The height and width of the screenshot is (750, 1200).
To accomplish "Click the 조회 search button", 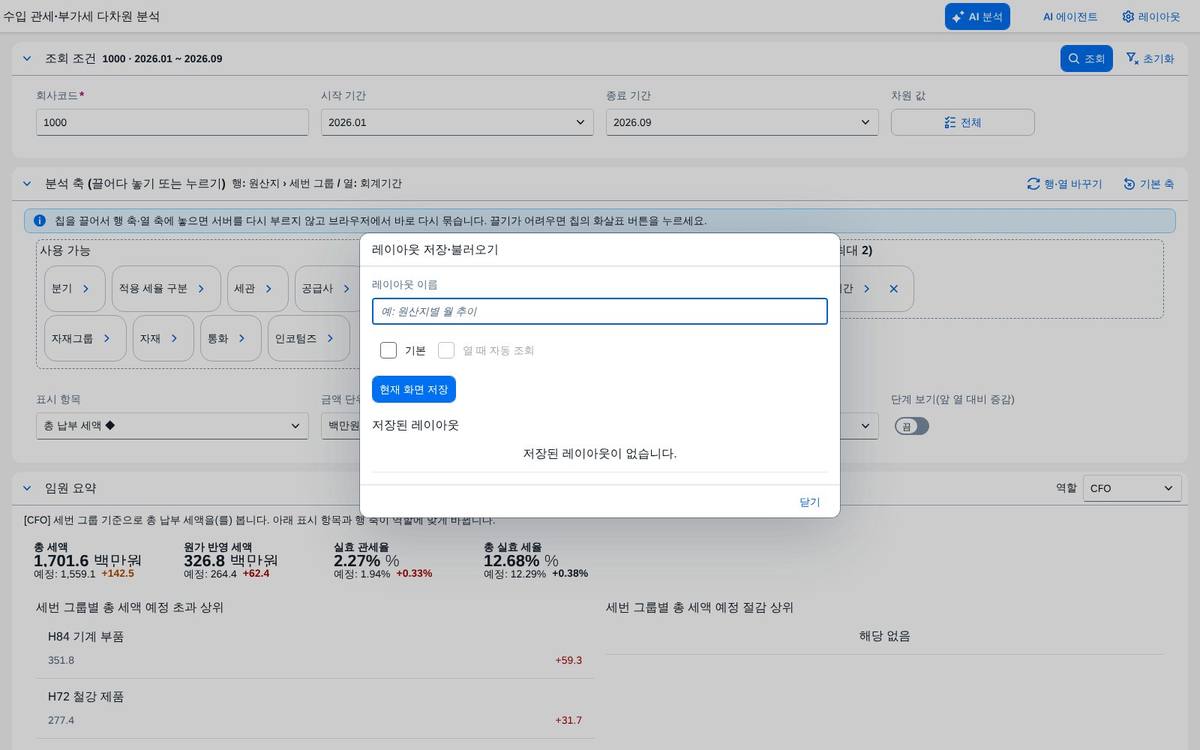I will (1086, 59).
